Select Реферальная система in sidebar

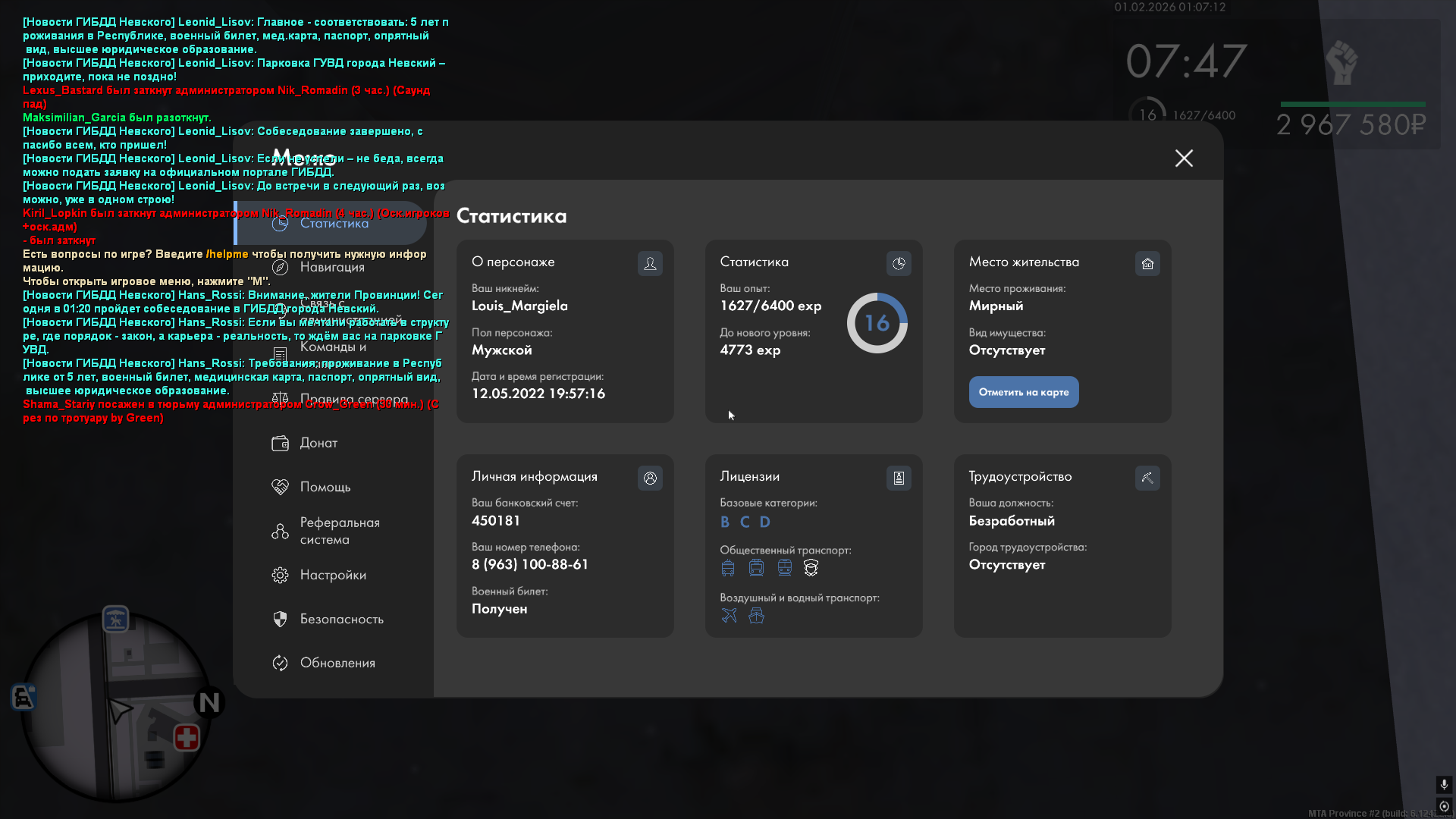338,531
